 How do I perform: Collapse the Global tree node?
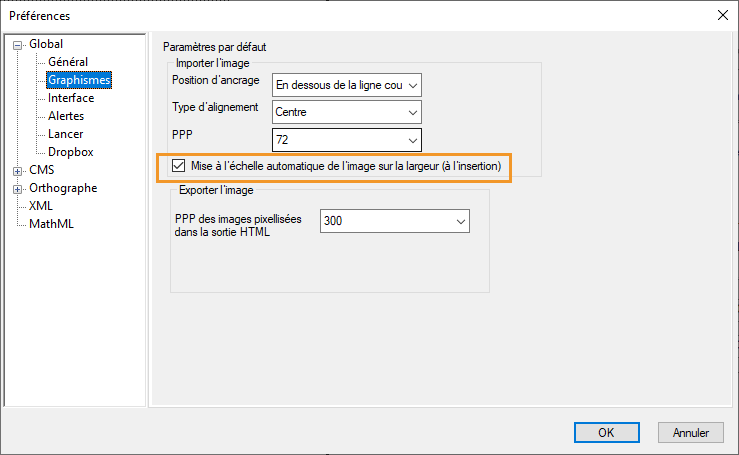pyautogui.click(x=17, y=44)
